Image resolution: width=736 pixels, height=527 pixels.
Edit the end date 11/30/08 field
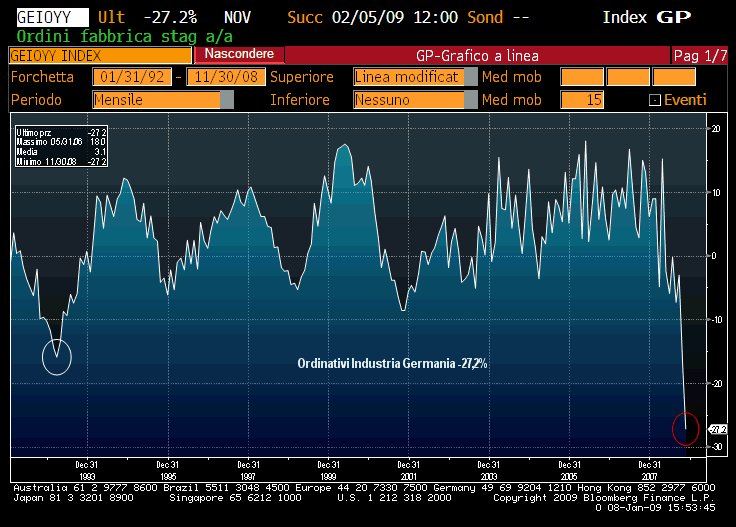pos(226,76)
